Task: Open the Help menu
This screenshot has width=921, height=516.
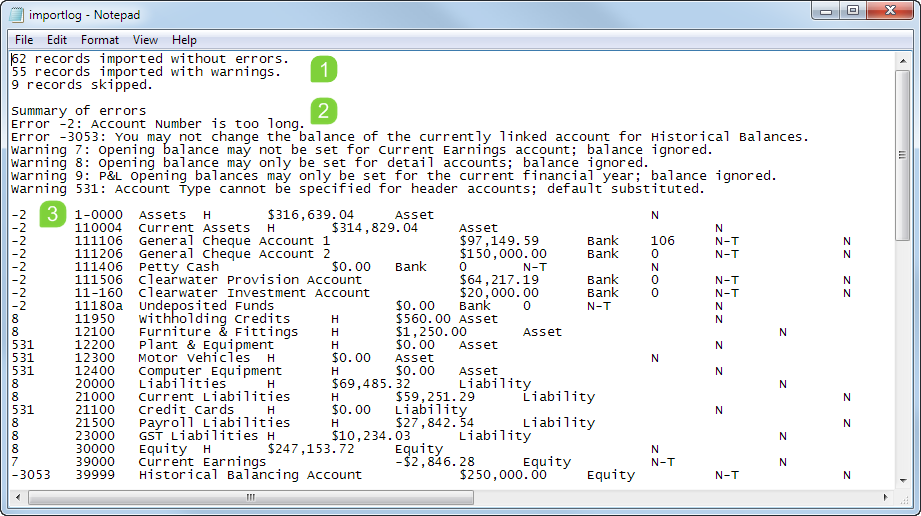Action: tap(184, 40)
